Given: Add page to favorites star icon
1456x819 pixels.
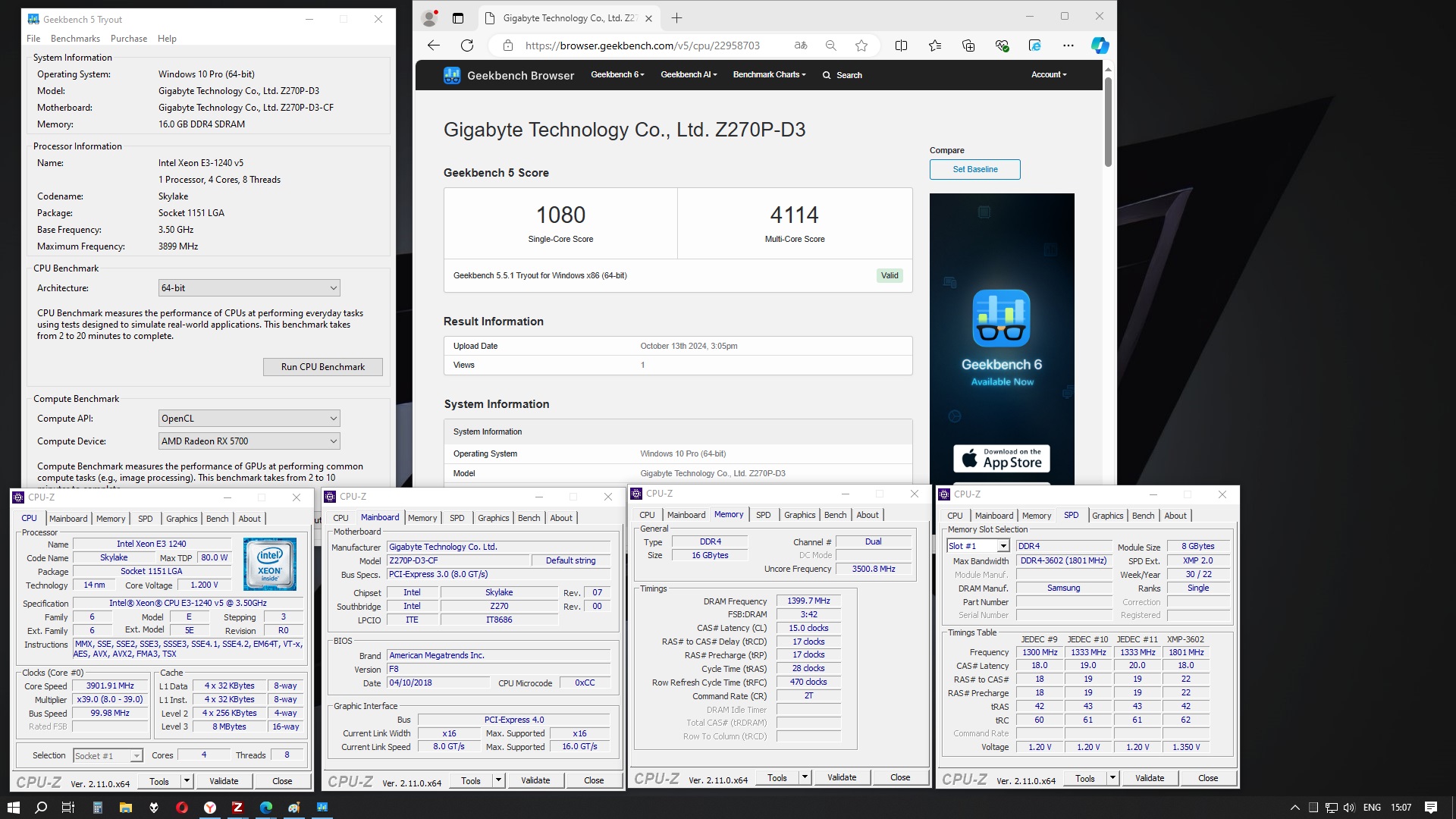Looking at the screenshot, I should (861, 45).
